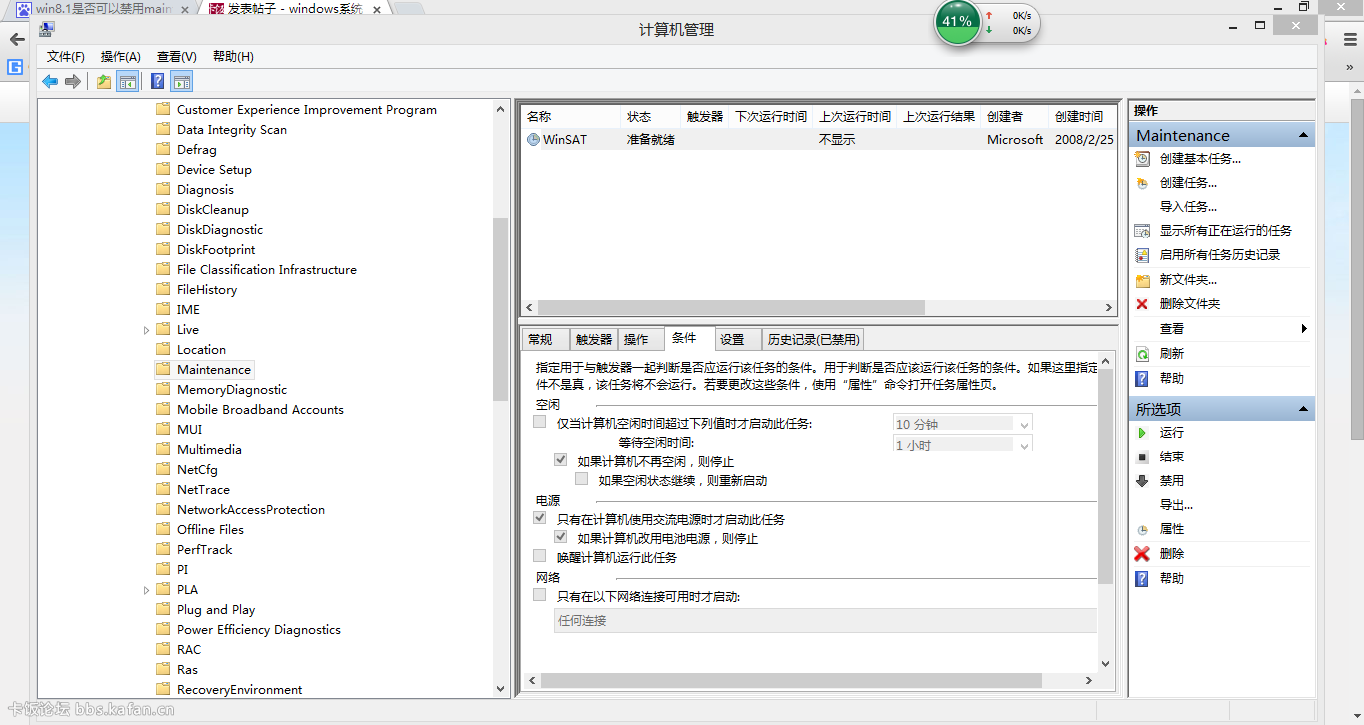Click the blue Help toolbar icon
Screen dimensions: 1364x725
pos(157,82)
